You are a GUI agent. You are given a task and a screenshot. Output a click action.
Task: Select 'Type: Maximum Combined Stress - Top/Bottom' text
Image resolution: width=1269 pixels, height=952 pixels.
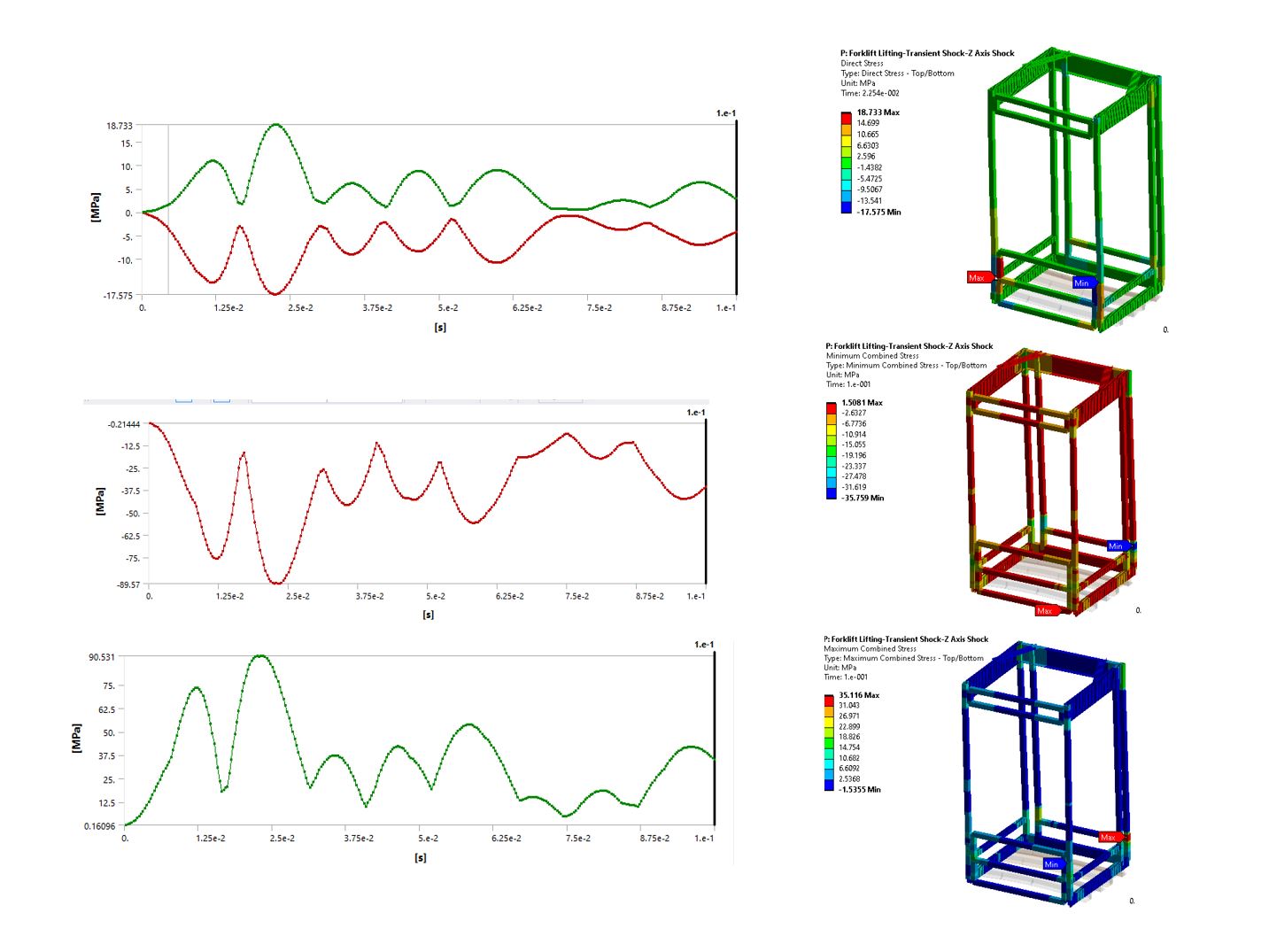point(903,658)
